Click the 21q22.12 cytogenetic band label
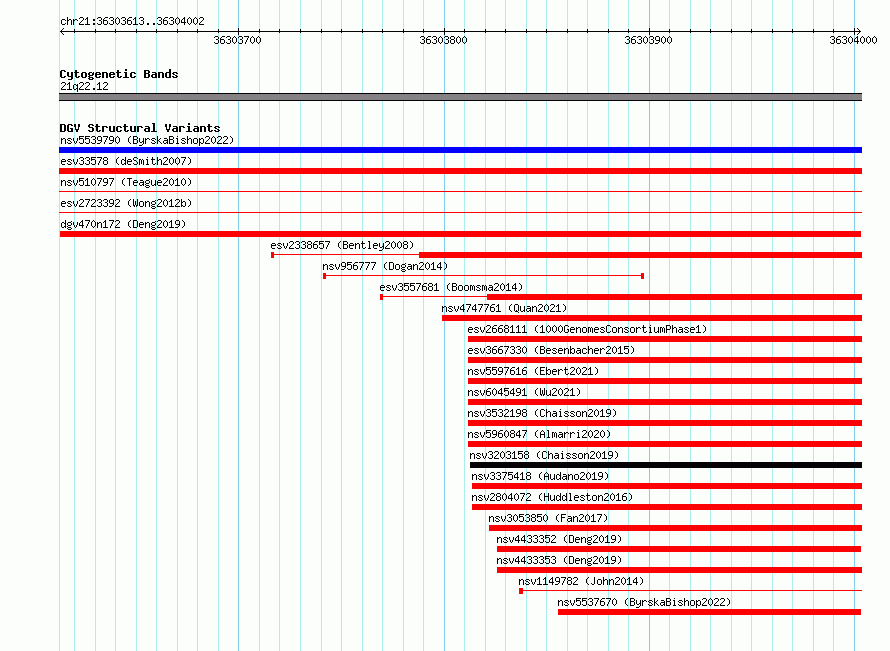The image size is (890, 651). (84, 86)
